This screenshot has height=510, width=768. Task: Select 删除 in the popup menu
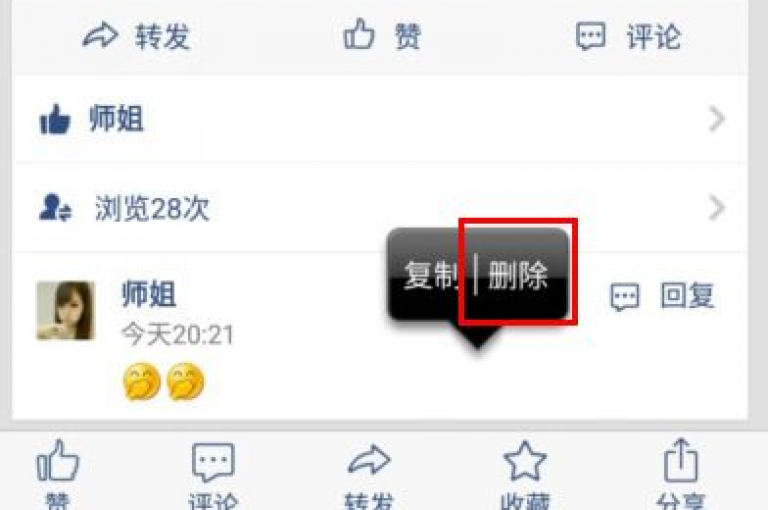point(518,275)
